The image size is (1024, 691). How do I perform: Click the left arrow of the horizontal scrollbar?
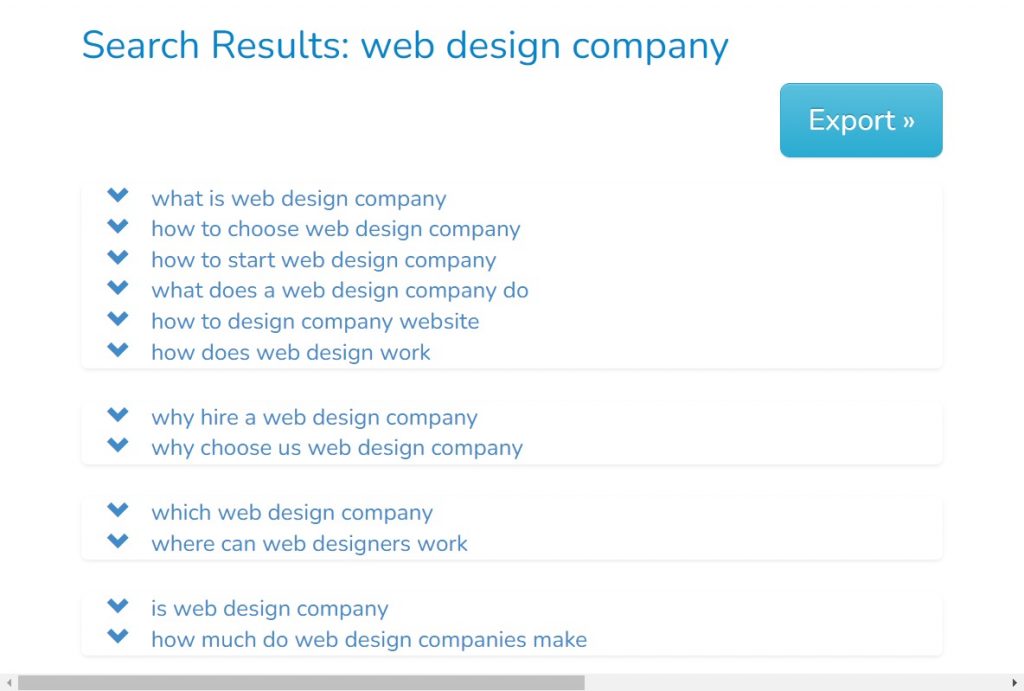click(x=7, y=684)
